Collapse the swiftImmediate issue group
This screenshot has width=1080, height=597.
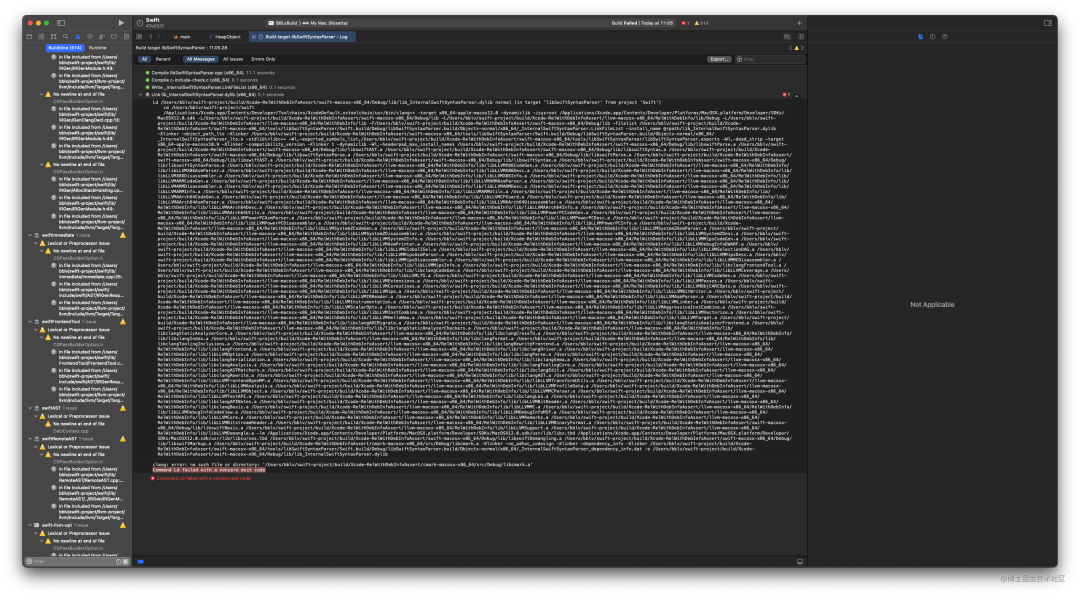tap(30, 235)
